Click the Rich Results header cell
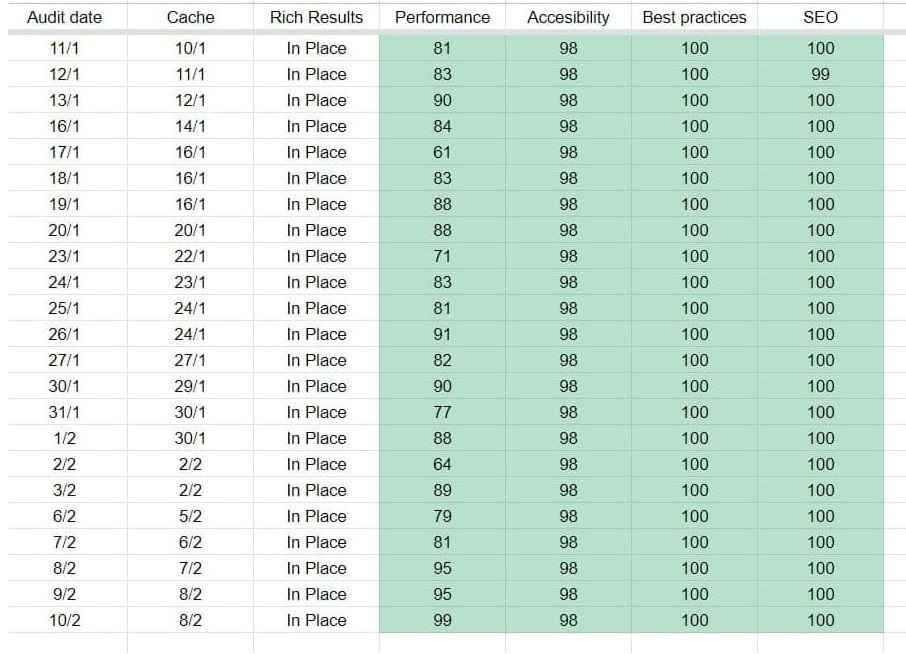The height and width of the screenshot is (654, 906). 316,17
